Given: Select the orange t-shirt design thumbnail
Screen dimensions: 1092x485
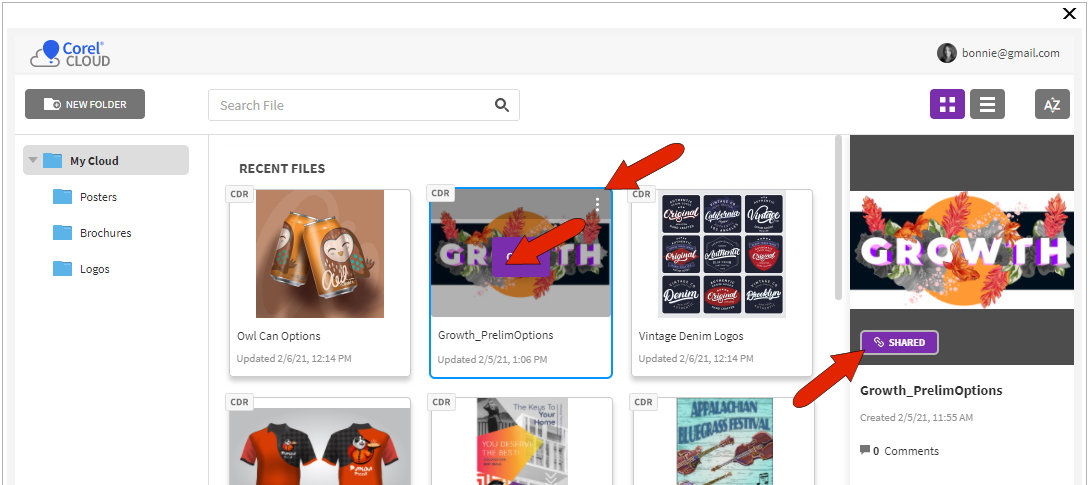Looking at the screenshot, I should 320,446.
